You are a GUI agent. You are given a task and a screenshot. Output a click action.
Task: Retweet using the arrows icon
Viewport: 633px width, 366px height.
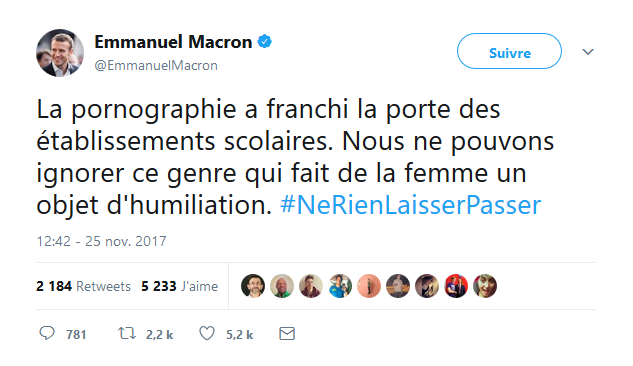click(126, 333)
